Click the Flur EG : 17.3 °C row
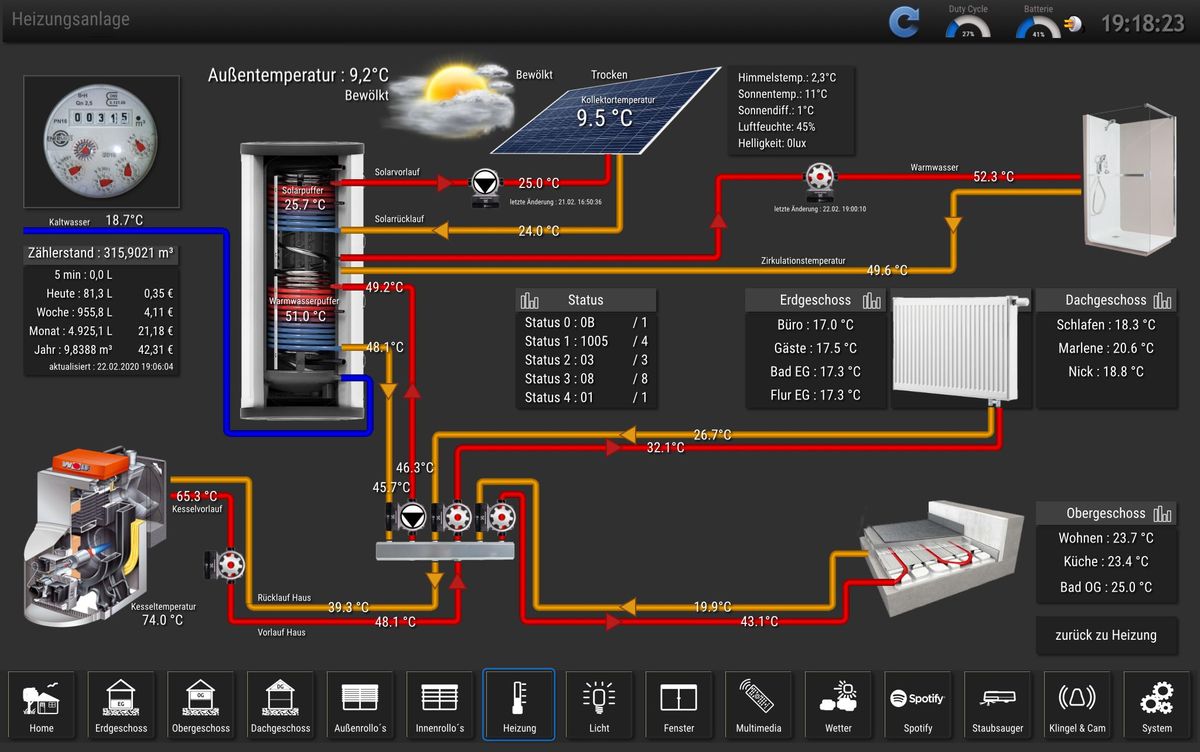 click(x=816, y=395)
